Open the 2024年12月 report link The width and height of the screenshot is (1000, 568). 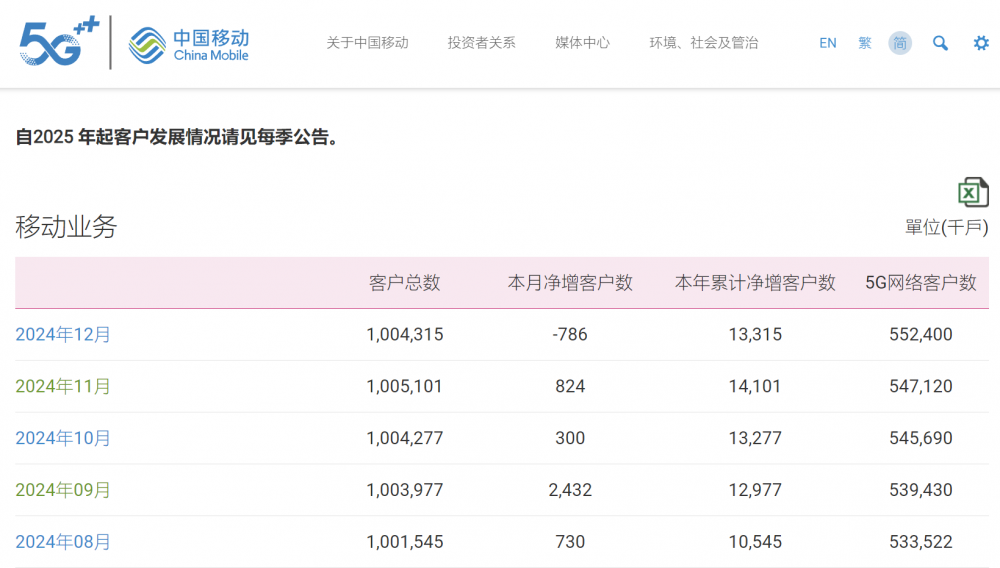click(x=63, y=335)
